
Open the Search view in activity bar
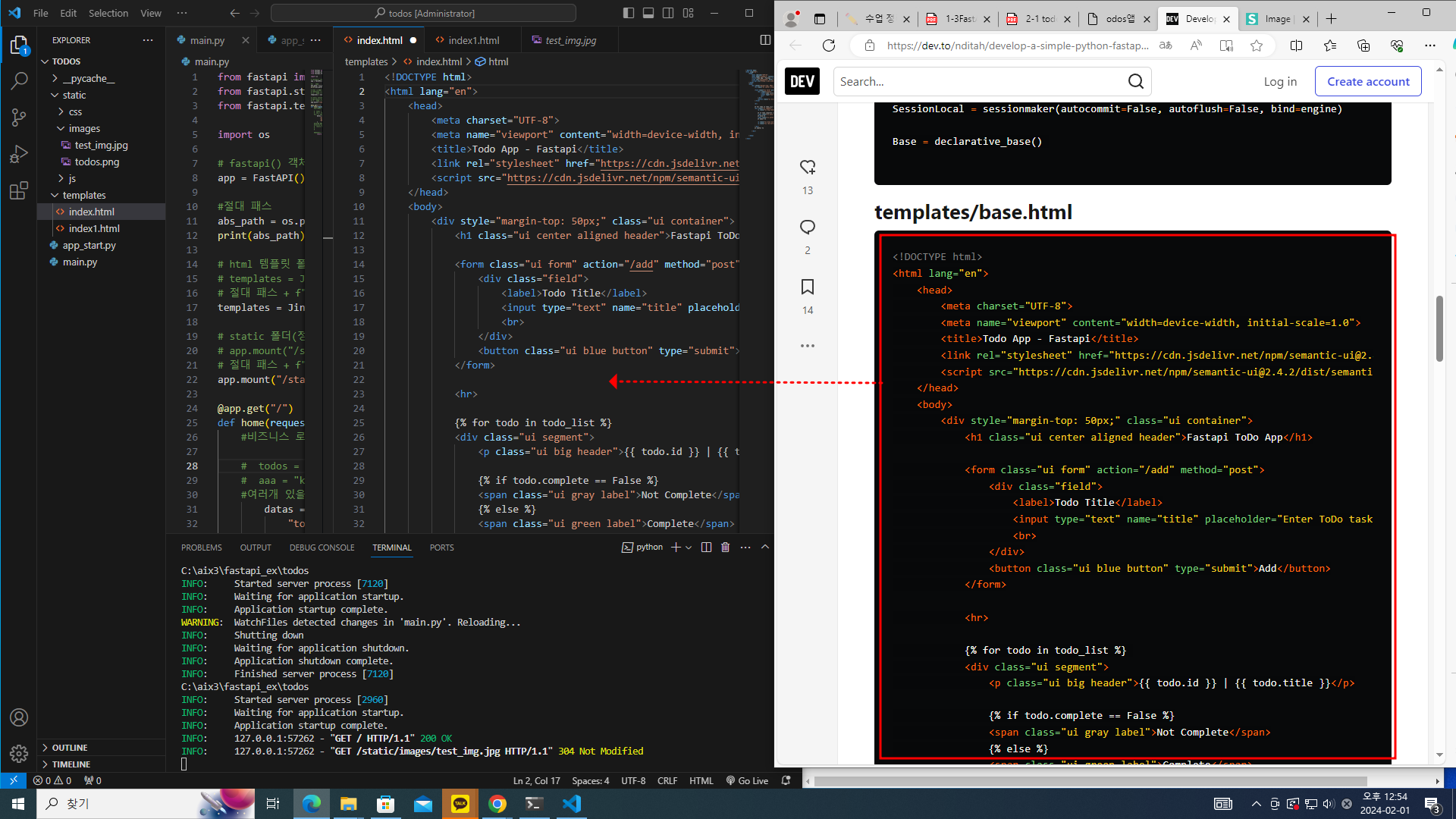(19, 80)
